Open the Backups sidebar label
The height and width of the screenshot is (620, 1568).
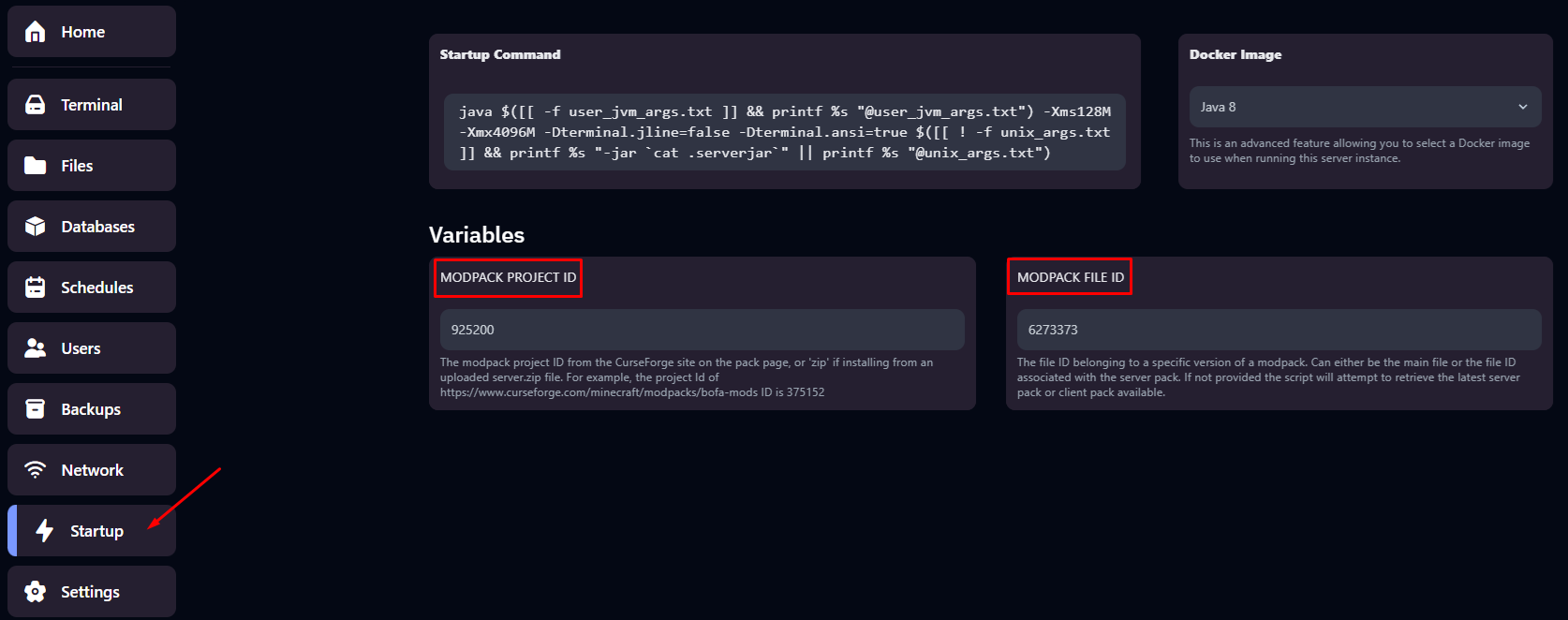click(x=91, y=409)
